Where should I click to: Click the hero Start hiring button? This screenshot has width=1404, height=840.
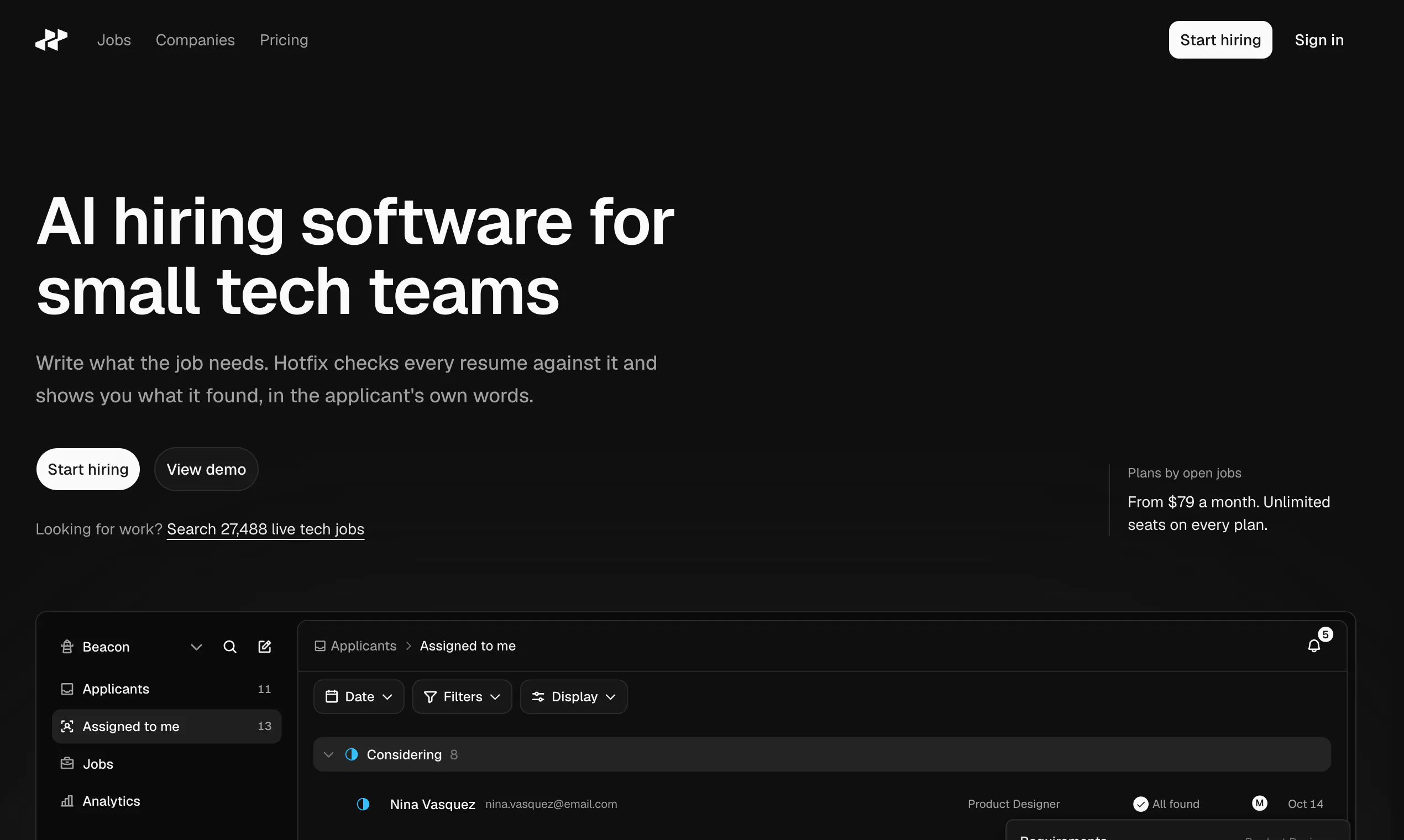(88, 469)
